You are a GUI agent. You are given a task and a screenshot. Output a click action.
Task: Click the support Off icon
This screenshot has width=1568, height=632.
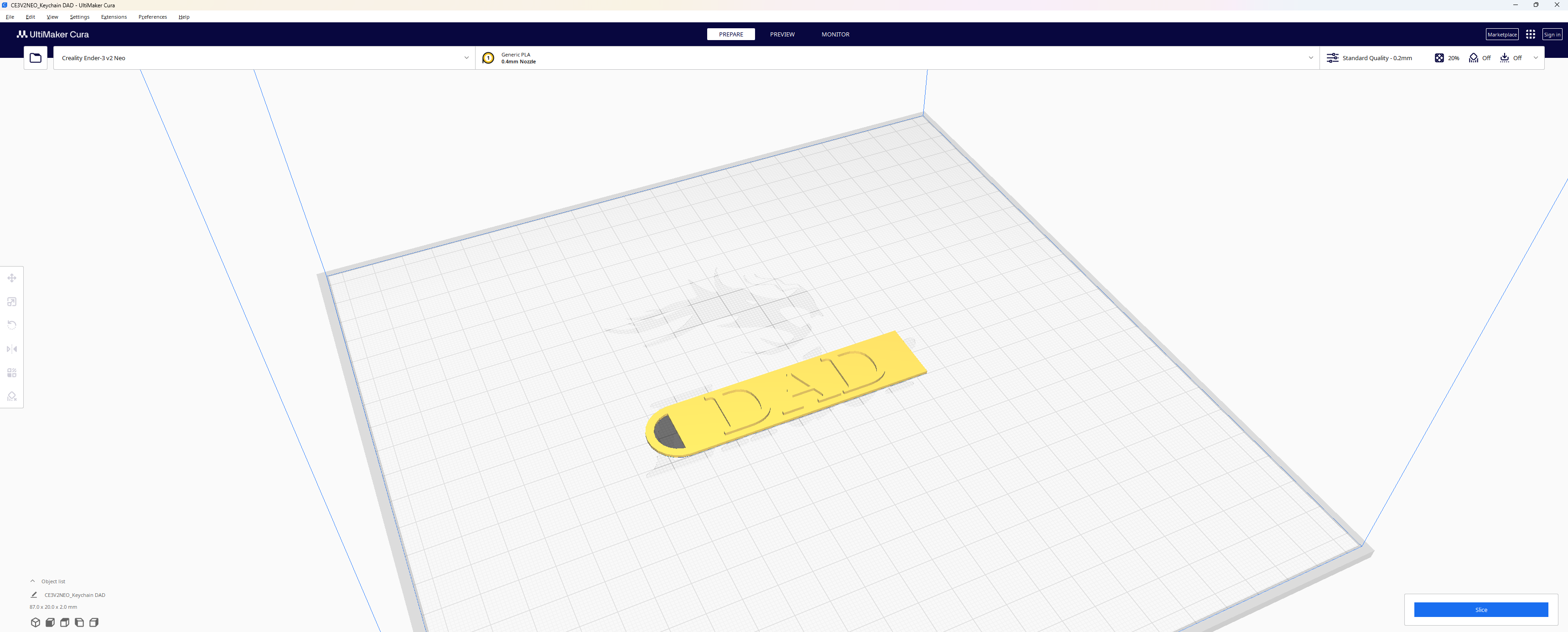tap(1473, 58)
